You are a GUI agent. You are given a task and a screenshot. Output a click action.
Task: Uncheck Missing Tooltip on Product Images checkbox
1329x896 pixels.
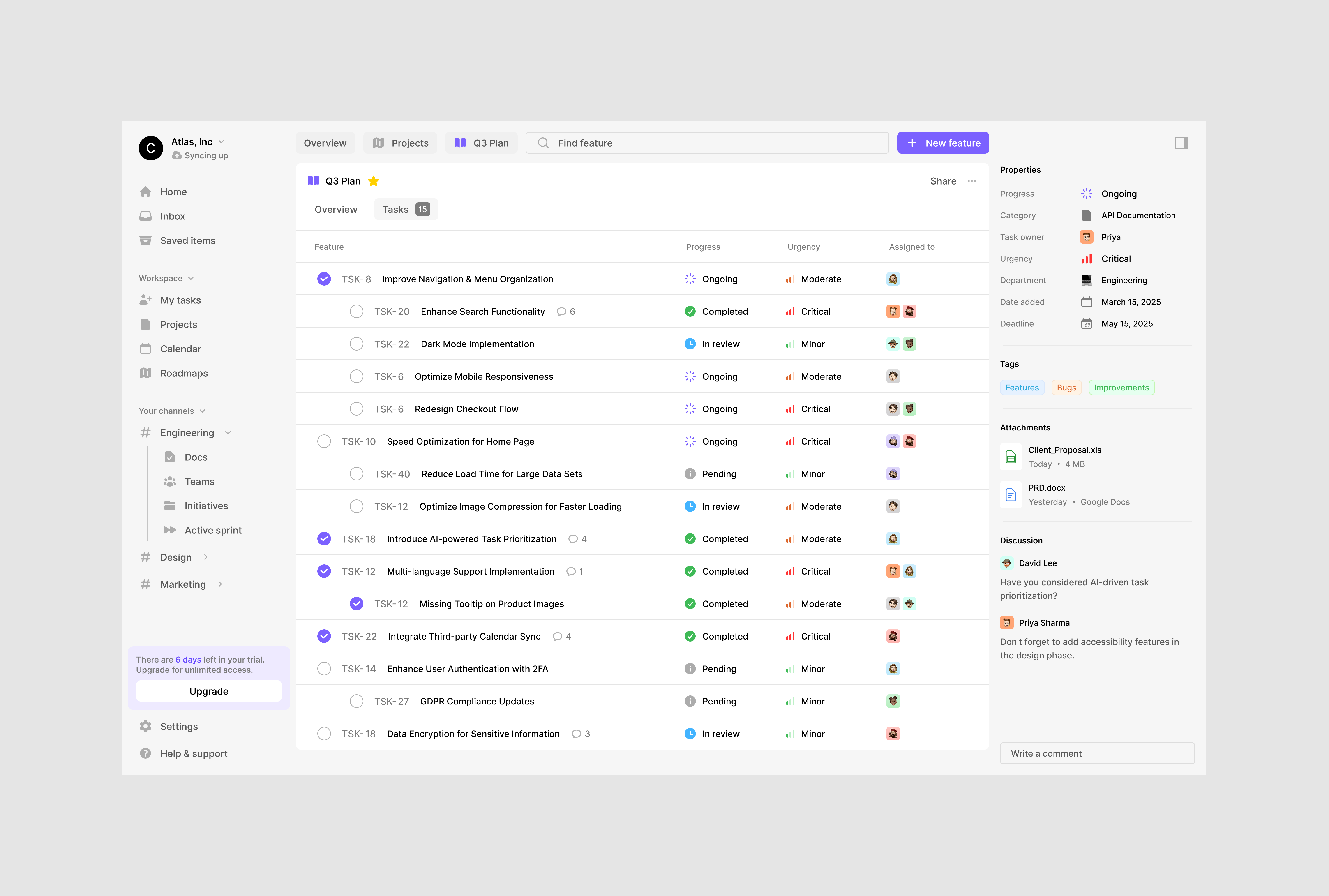tap(357, 604)
